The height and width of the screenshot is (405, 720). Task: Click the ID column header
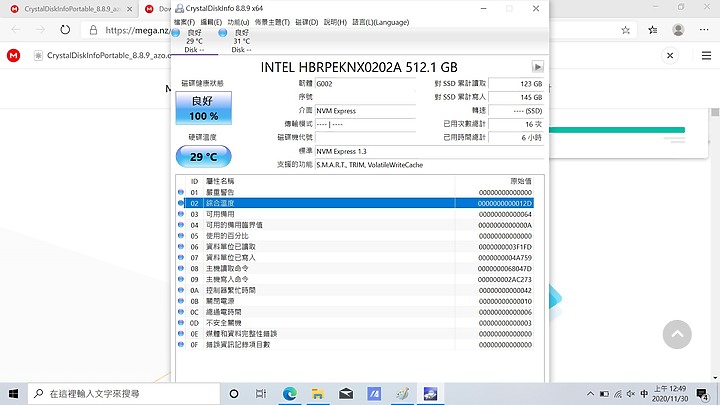[x=194, y=181]
